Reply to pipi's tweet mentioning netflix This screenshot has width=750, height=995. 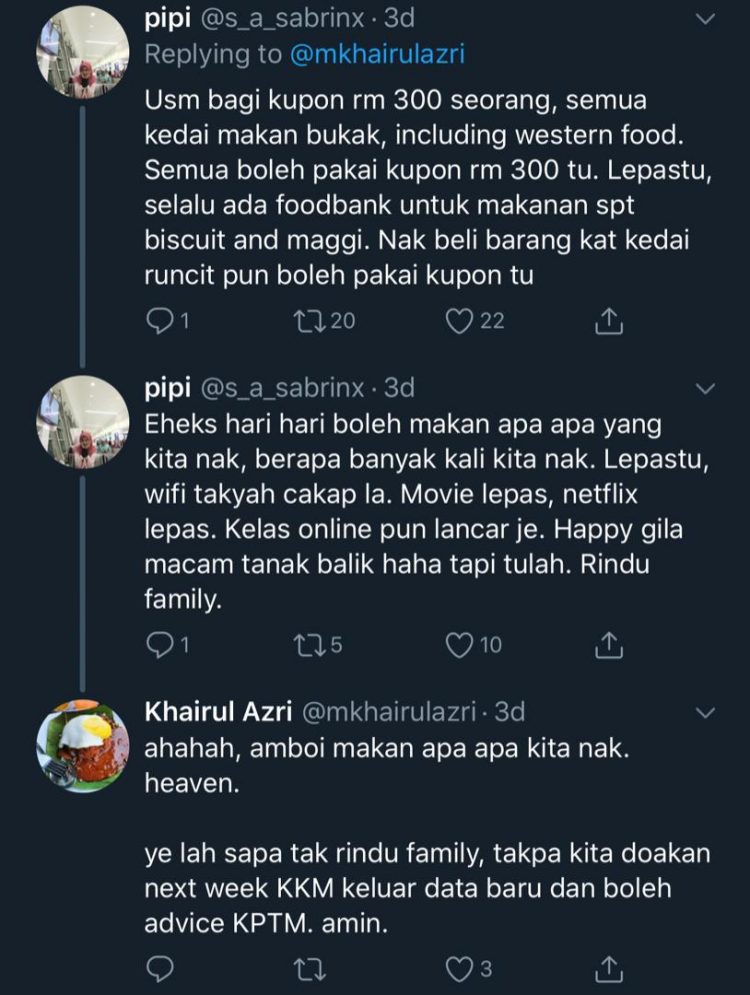coord(160,646)
